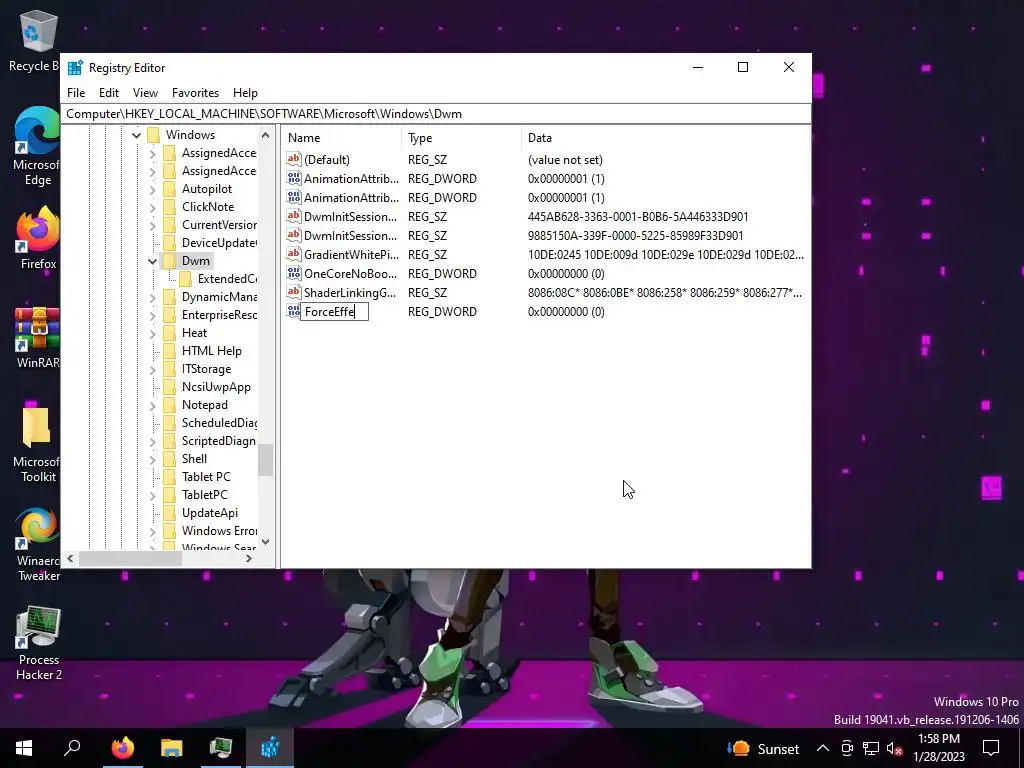Image resolution: width=1024 pixels, height=768 pixels.
Task: Open the Help menu
Action: click(x=246, y=93)
